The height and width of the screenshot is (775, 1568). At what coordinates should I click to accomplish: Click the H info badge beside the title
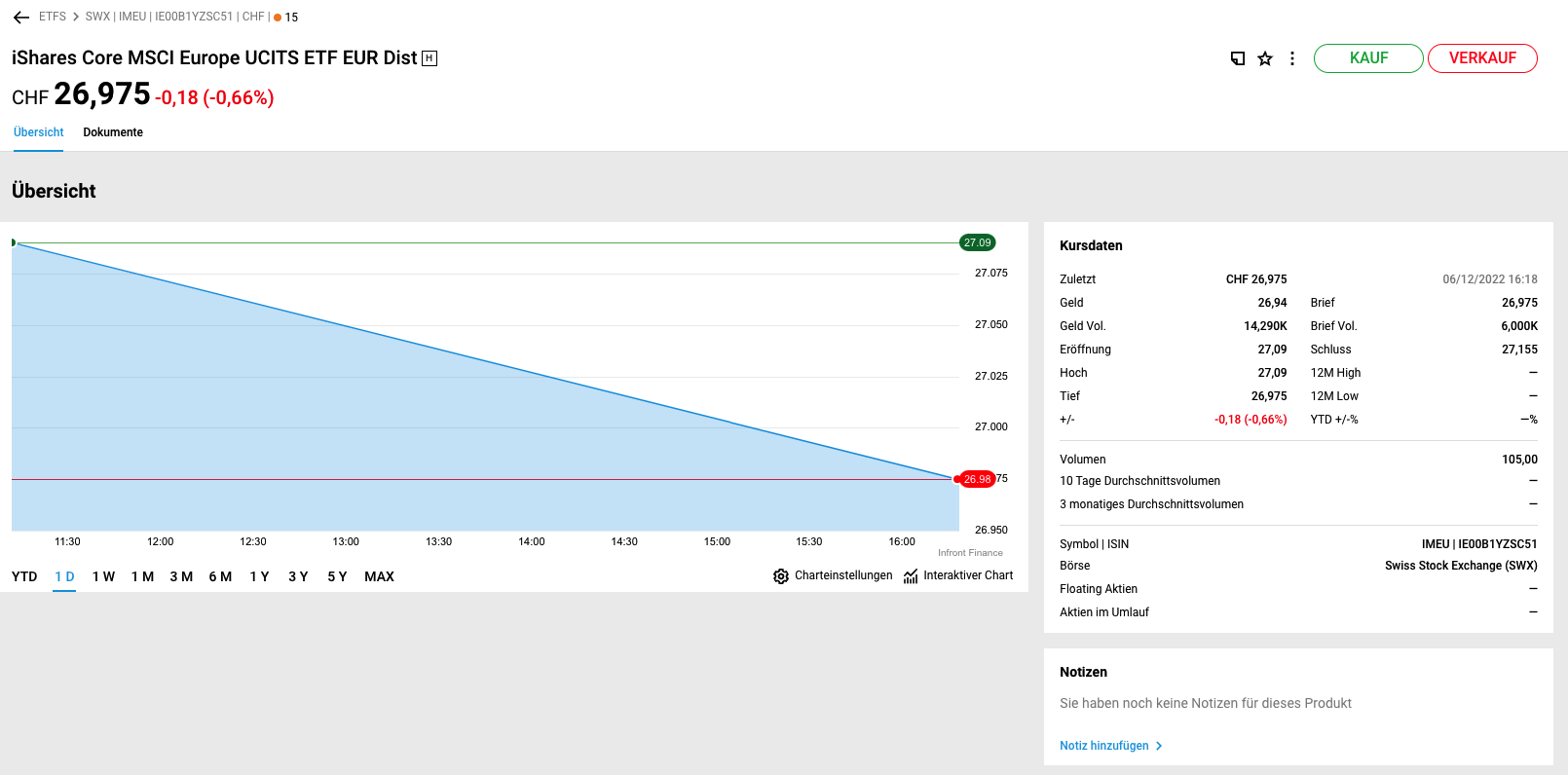429,58
